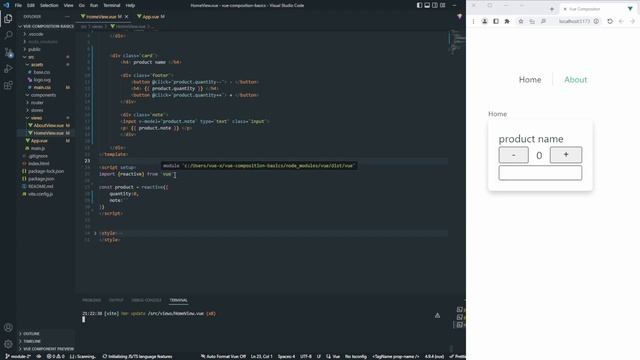Open a new browser tab
The height and width of the screenshot is (360, 640).
[552, 9]
